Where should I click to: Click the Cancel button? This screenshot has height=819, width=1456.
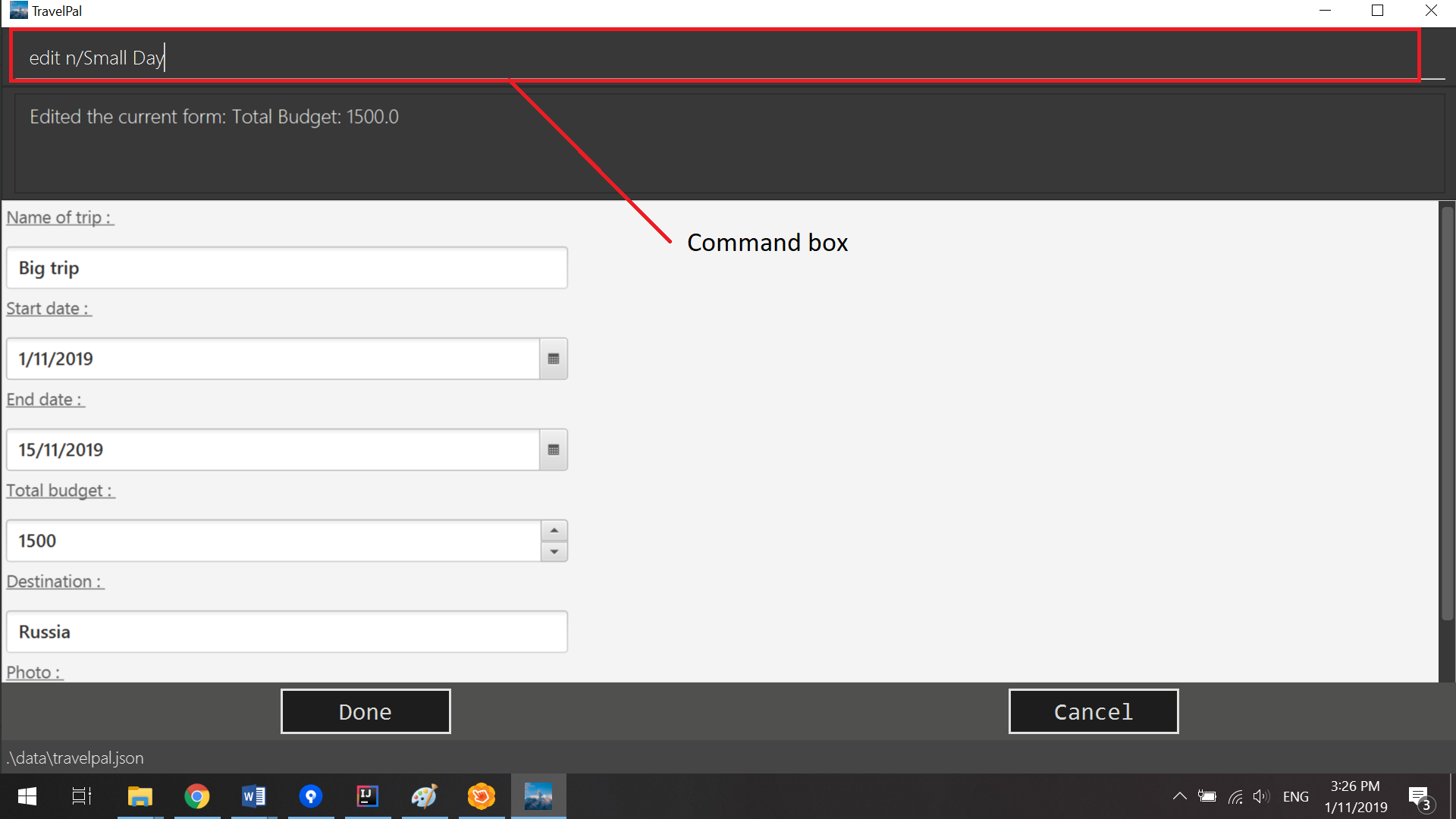click(1094, 711)
